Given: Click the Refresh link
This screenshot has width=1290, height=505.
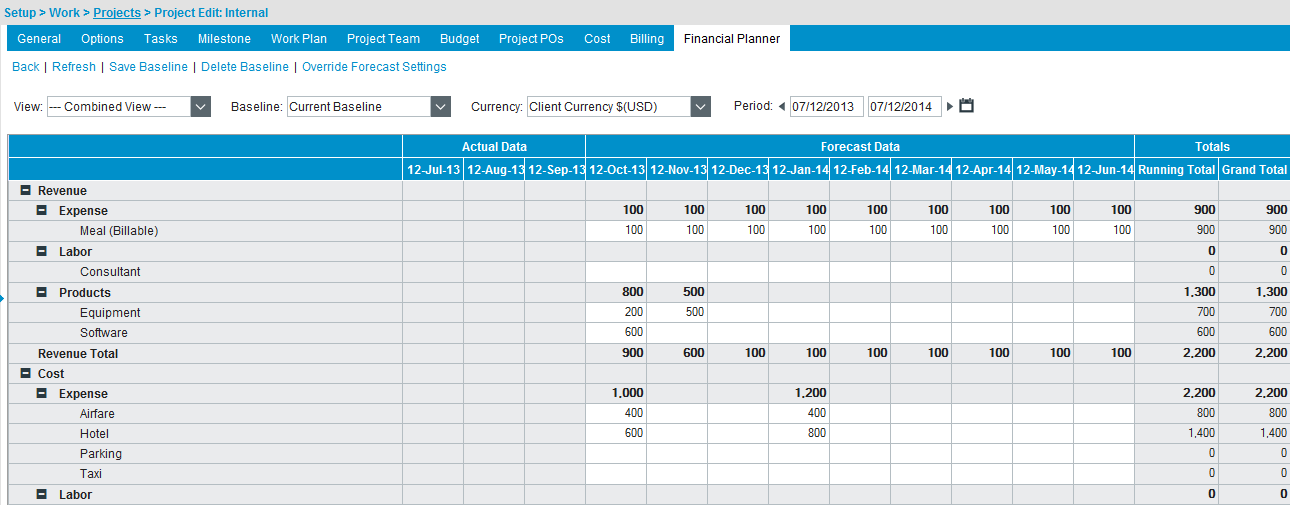Looking at the screenshot, I should pos(74,67).
